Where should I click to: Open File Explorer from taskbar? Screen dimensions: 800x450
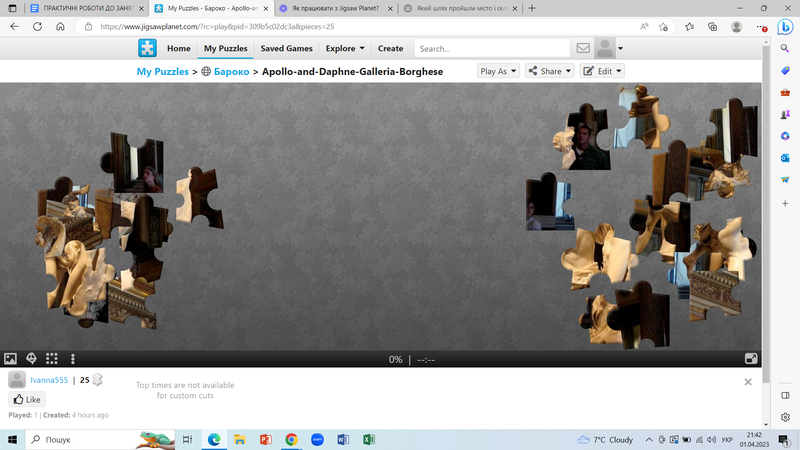239,439
